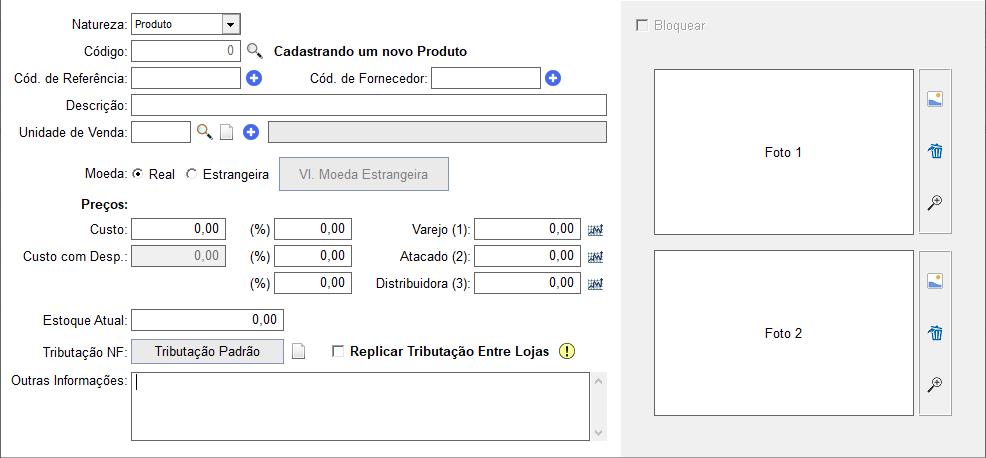
Task: Open chart icon beside Varejo (1) price
Action: click(x=595, y=230)
